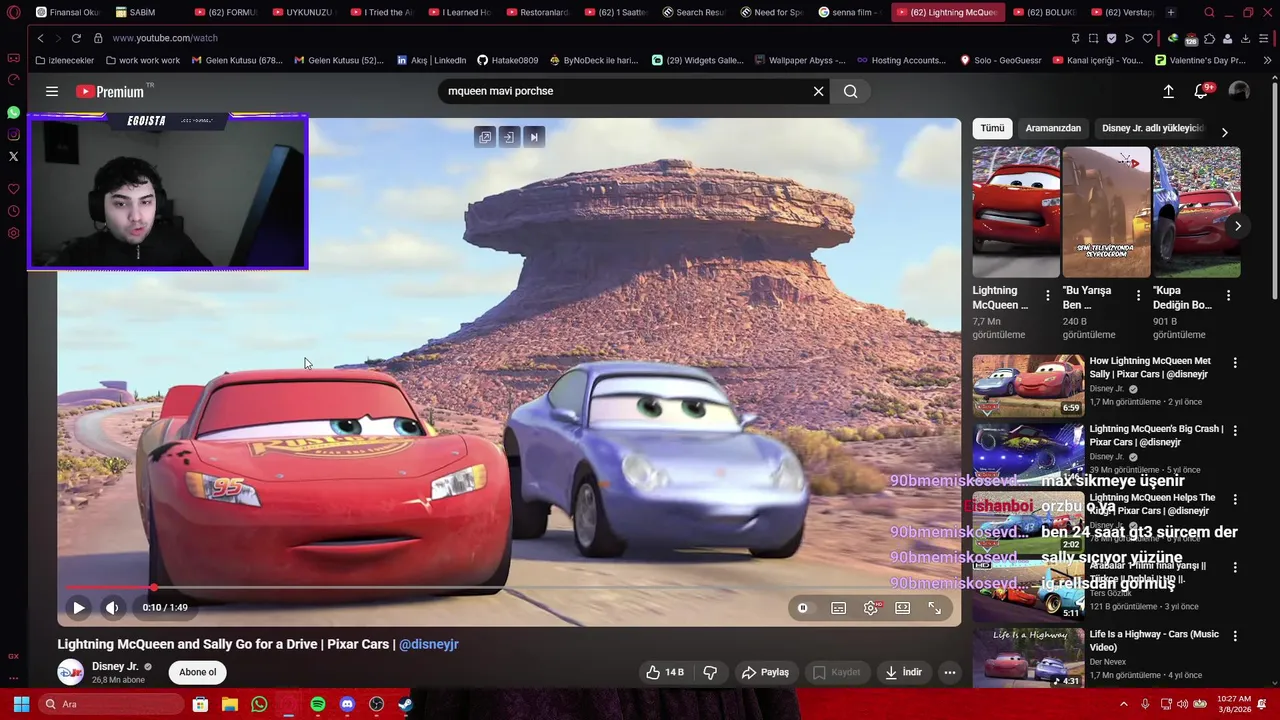Open work work work bookmarks folder

(143, 60)
